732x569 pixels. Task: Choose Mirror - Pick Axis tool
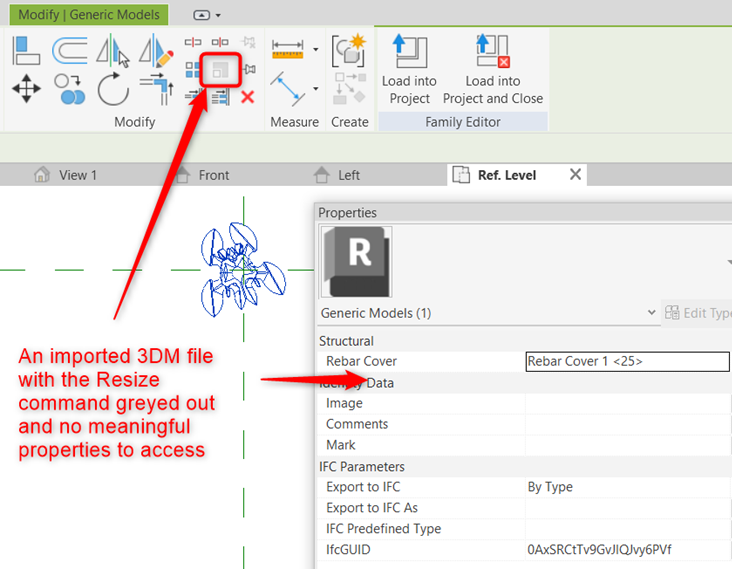114,50
